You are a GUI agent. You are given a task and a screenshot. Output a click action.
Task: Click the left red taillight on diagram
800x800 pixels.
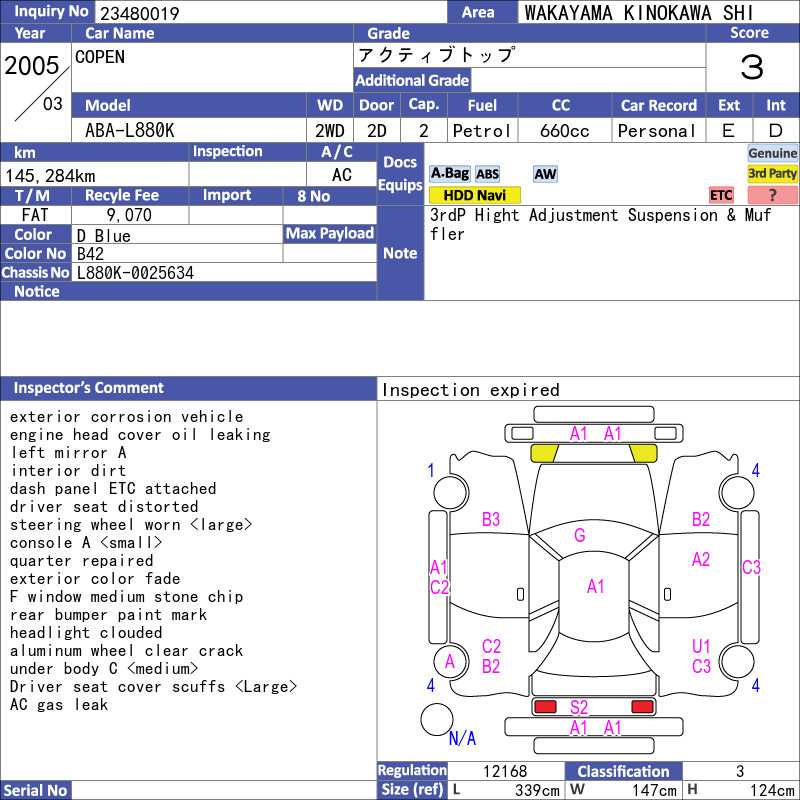click(x=545, y=707)
